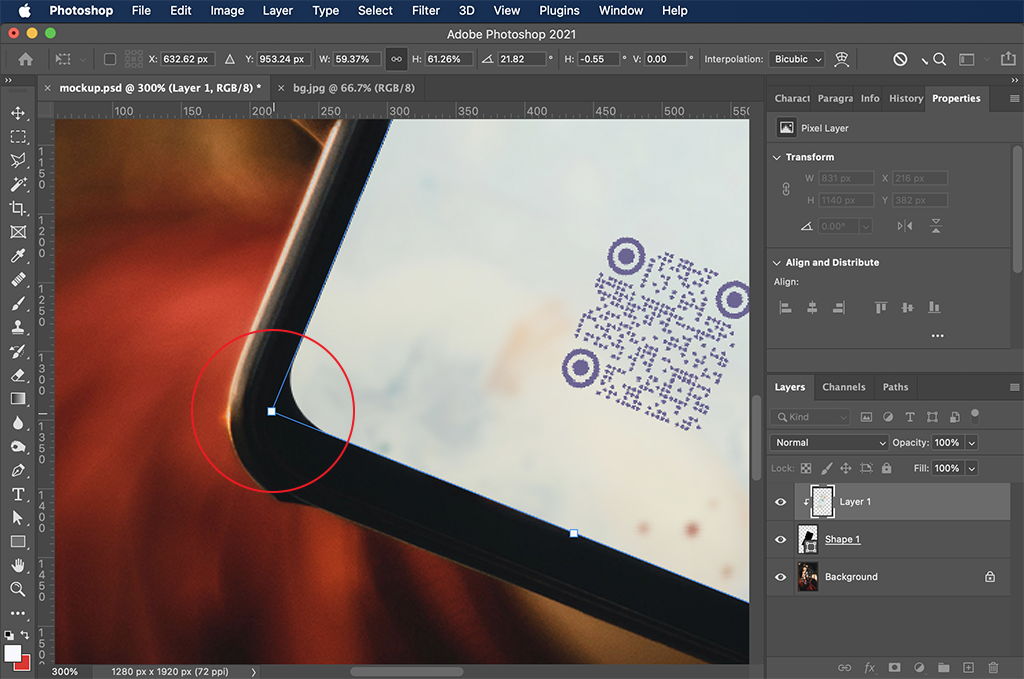
Task: Select the Eraser tool
Action: click(x=18, y=375)
